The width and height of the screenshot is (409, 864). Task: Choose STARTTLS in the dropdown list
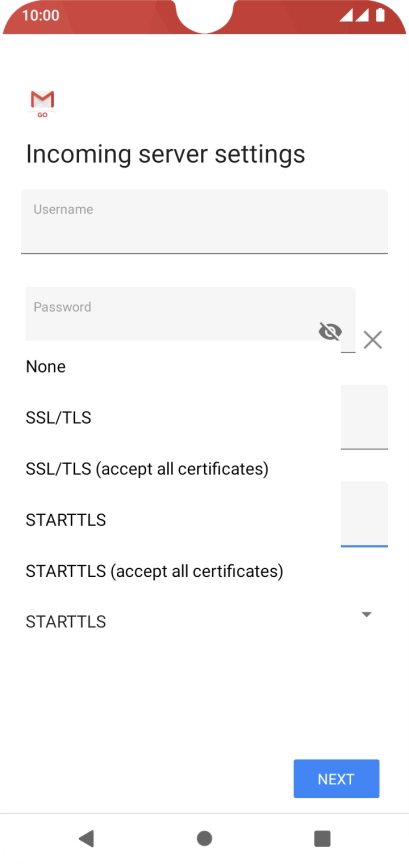click(x=66, y=520)
